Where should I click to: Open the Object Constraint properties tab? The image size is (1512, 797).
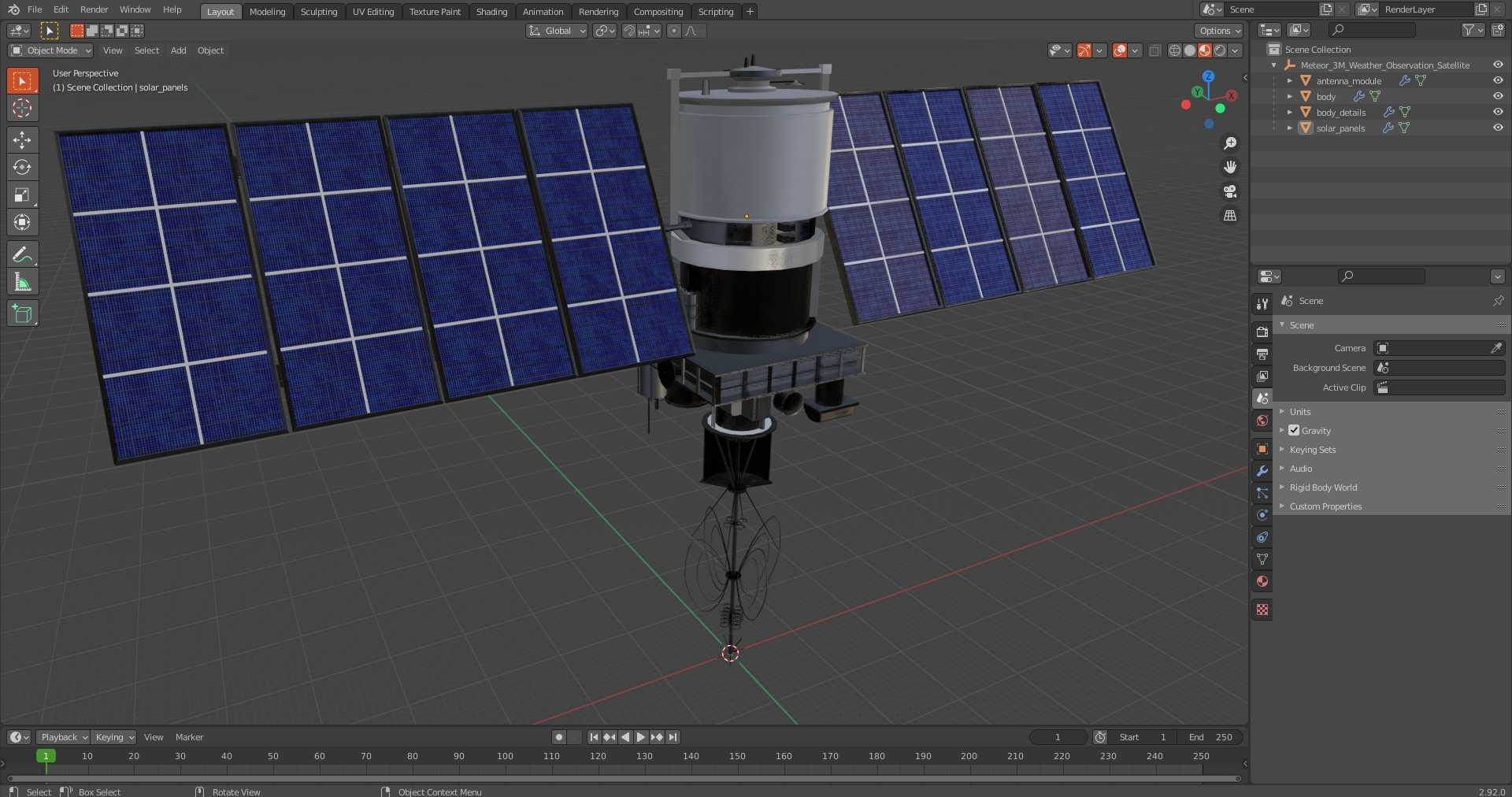click(1262, 537)
